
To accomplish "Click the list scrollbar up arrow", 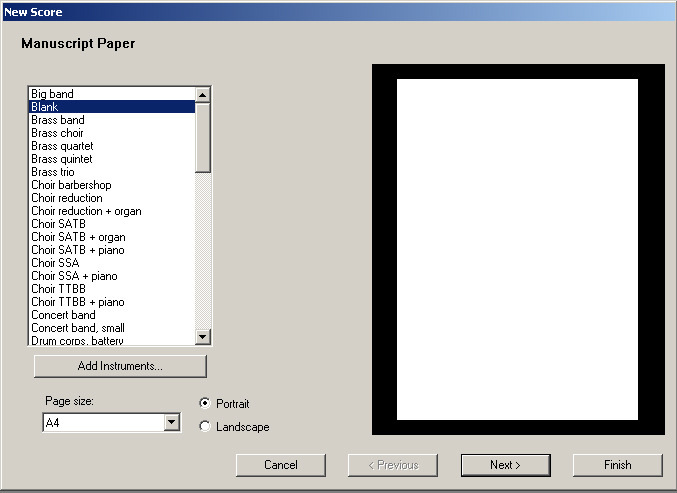I will [x=202, y=95].
